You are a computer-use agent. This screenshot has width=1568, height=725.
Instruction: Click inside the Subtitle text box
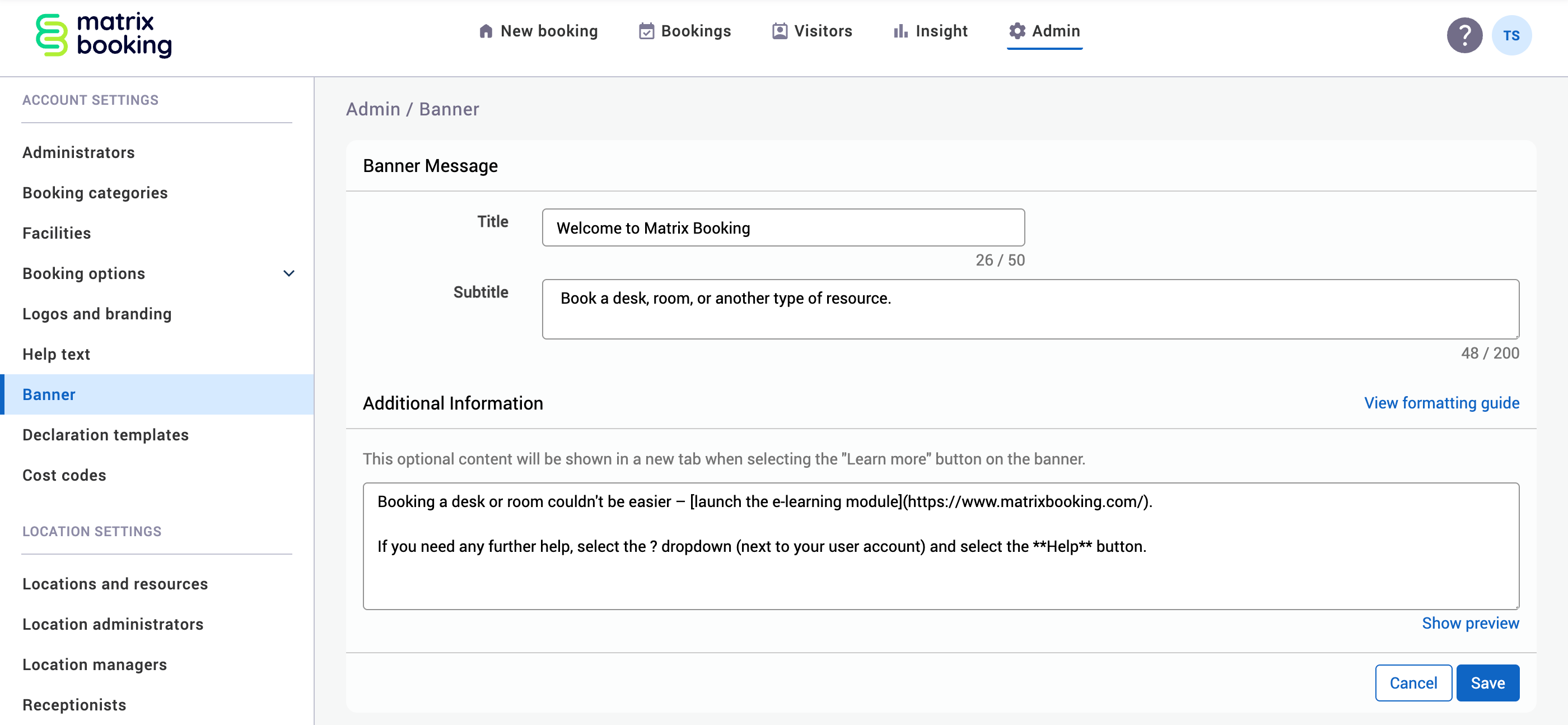pyautogui.click(x=1029, y=309)
